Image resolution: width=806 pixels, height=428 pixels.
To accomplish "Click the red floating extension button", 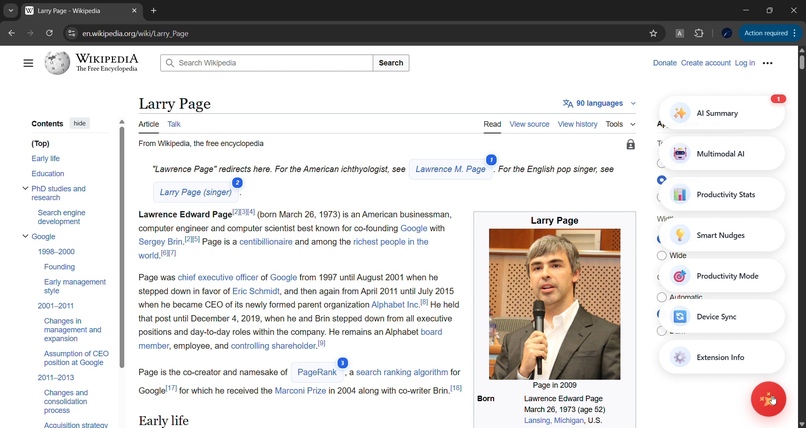I will [768, 399].
